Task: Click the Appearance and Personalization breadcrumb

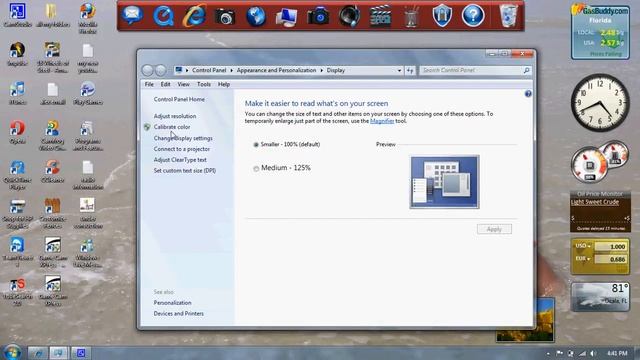Action: pos(276,70)
